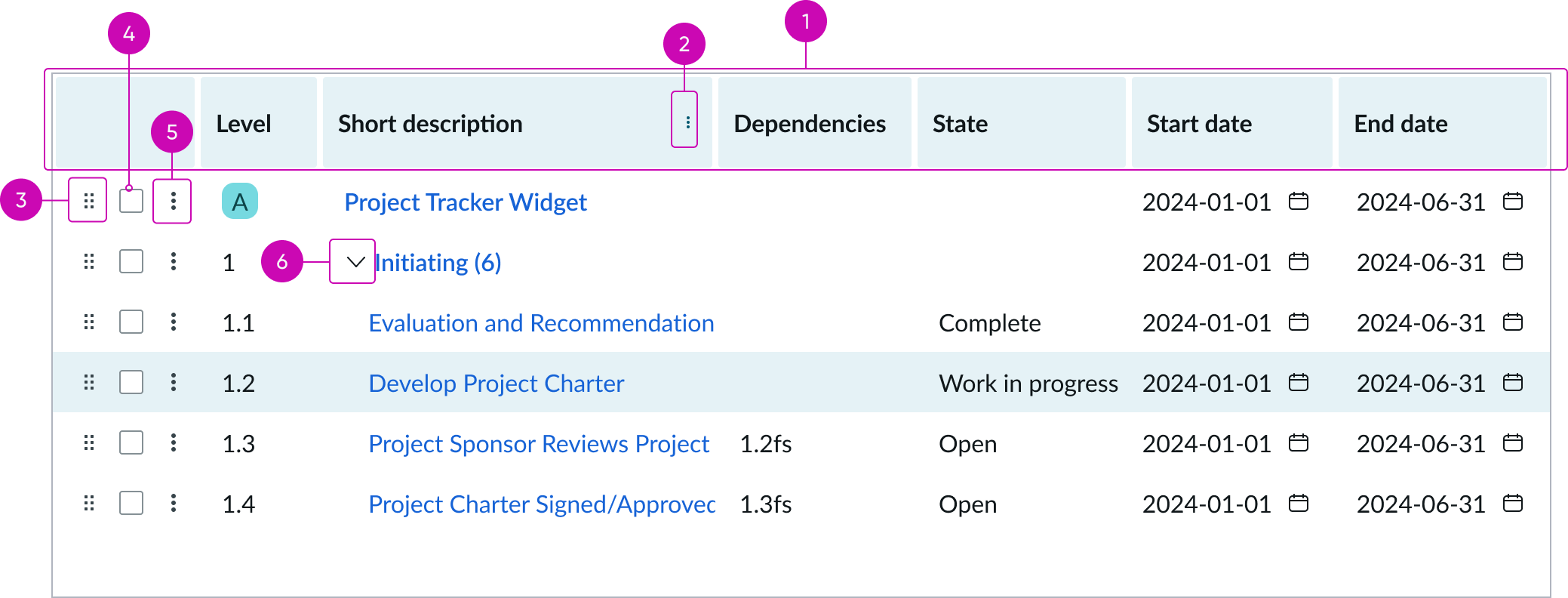1568x598 pixels.
Task: Open the Project Tracker Widget link
Action: tap(465, 202)
